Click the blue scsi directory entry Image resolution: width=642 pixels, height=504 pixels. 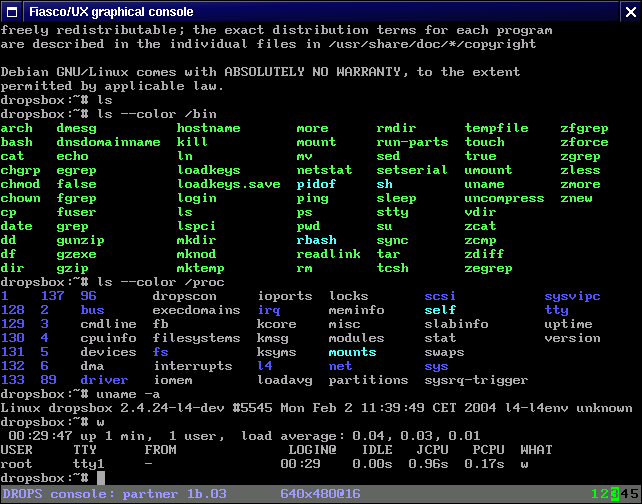coord(440,296)
